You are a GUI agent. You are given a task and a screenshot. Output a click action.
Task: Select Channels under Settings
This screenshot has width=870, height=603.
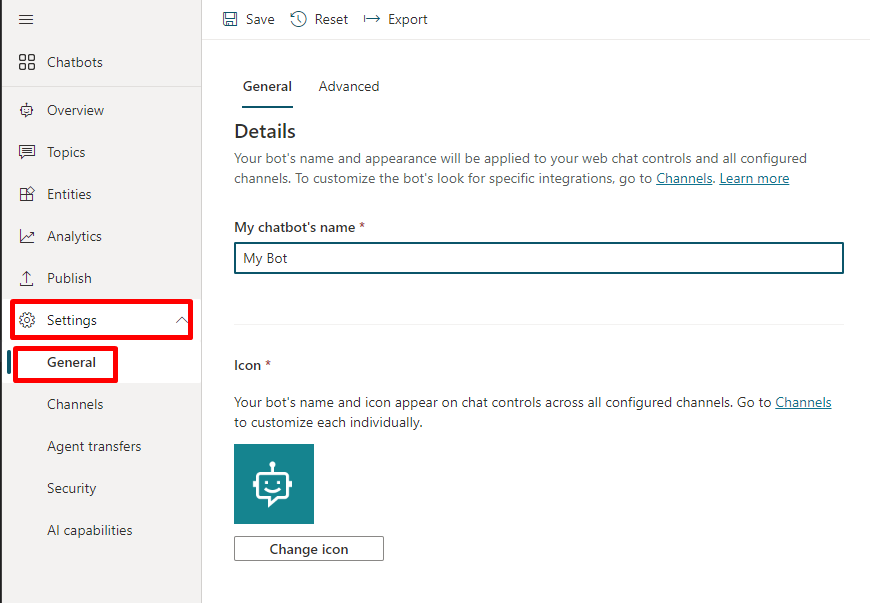[75, 404]
